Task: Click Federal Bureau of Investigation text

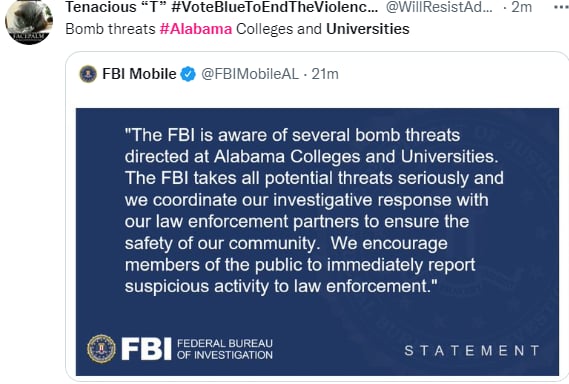Action: 225,349
